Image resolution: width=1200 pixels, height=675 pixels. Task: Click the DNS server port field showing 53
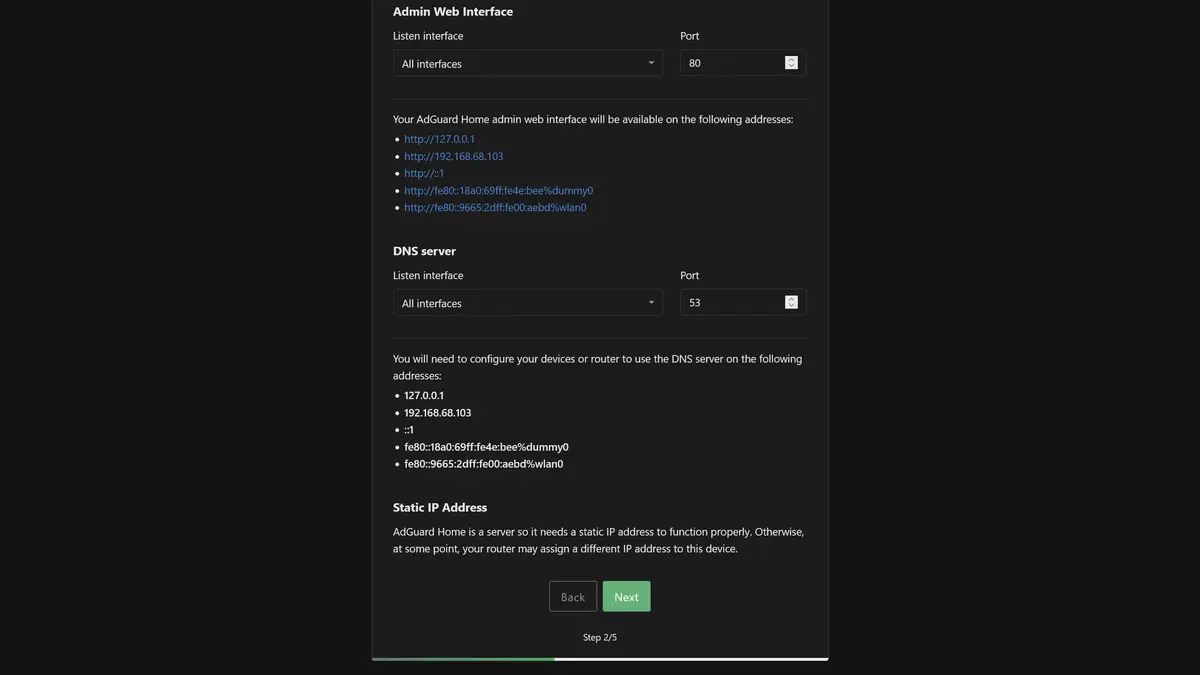(743, 303)
